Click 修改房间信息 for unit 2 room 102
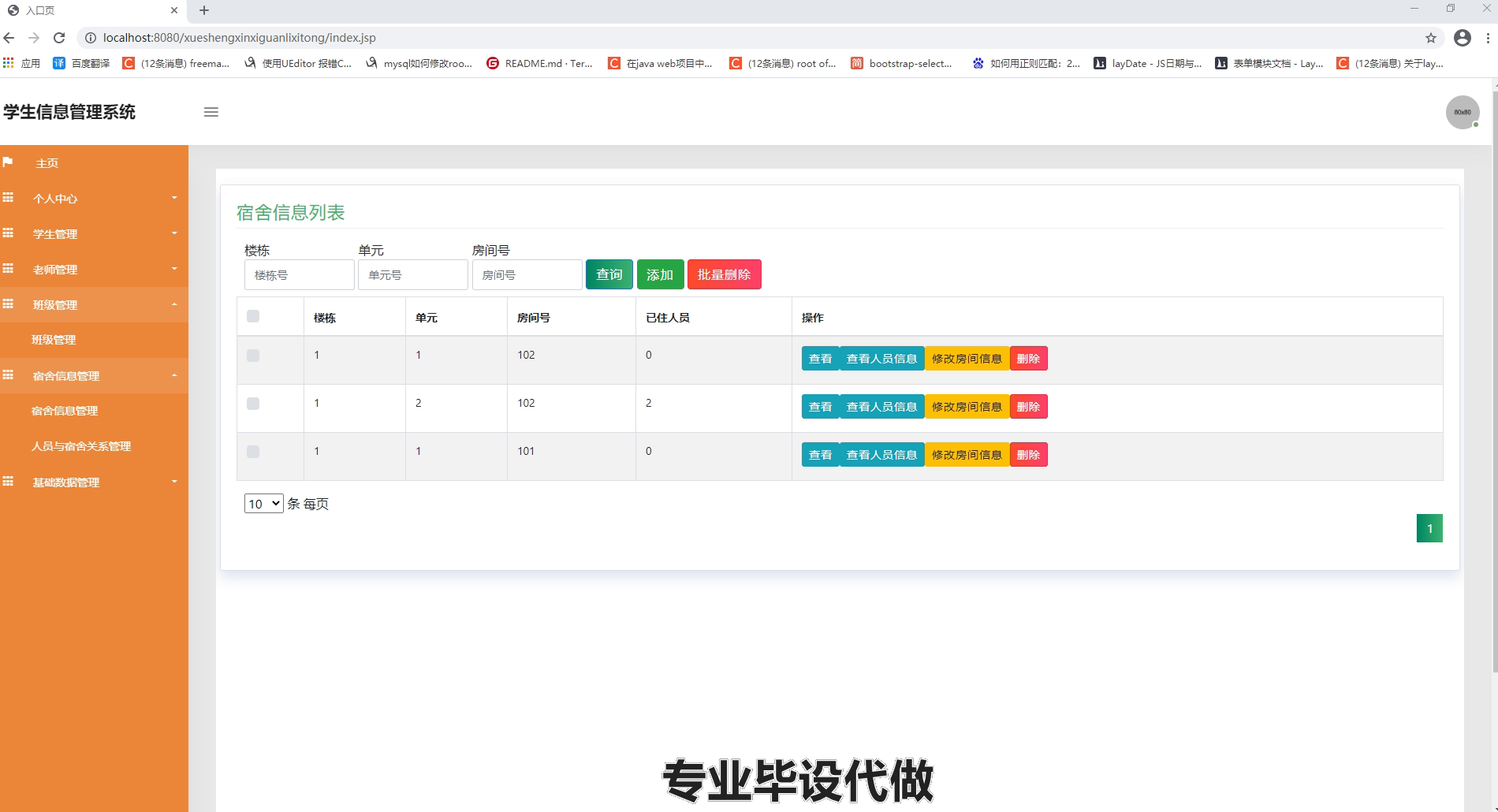 [x=967, y=407]
